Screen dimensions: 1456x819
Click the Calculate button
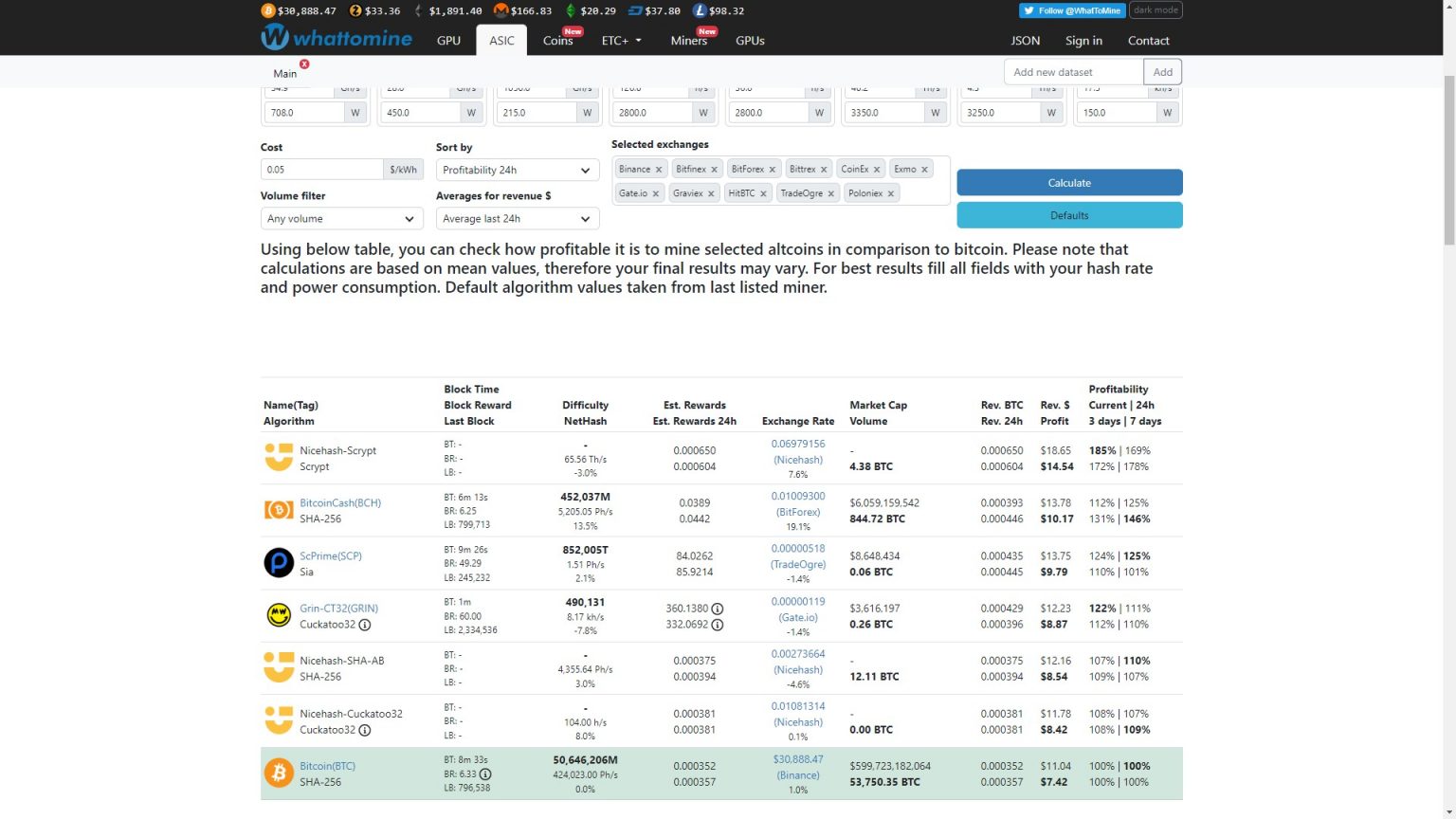click(x=1069, y=183)
